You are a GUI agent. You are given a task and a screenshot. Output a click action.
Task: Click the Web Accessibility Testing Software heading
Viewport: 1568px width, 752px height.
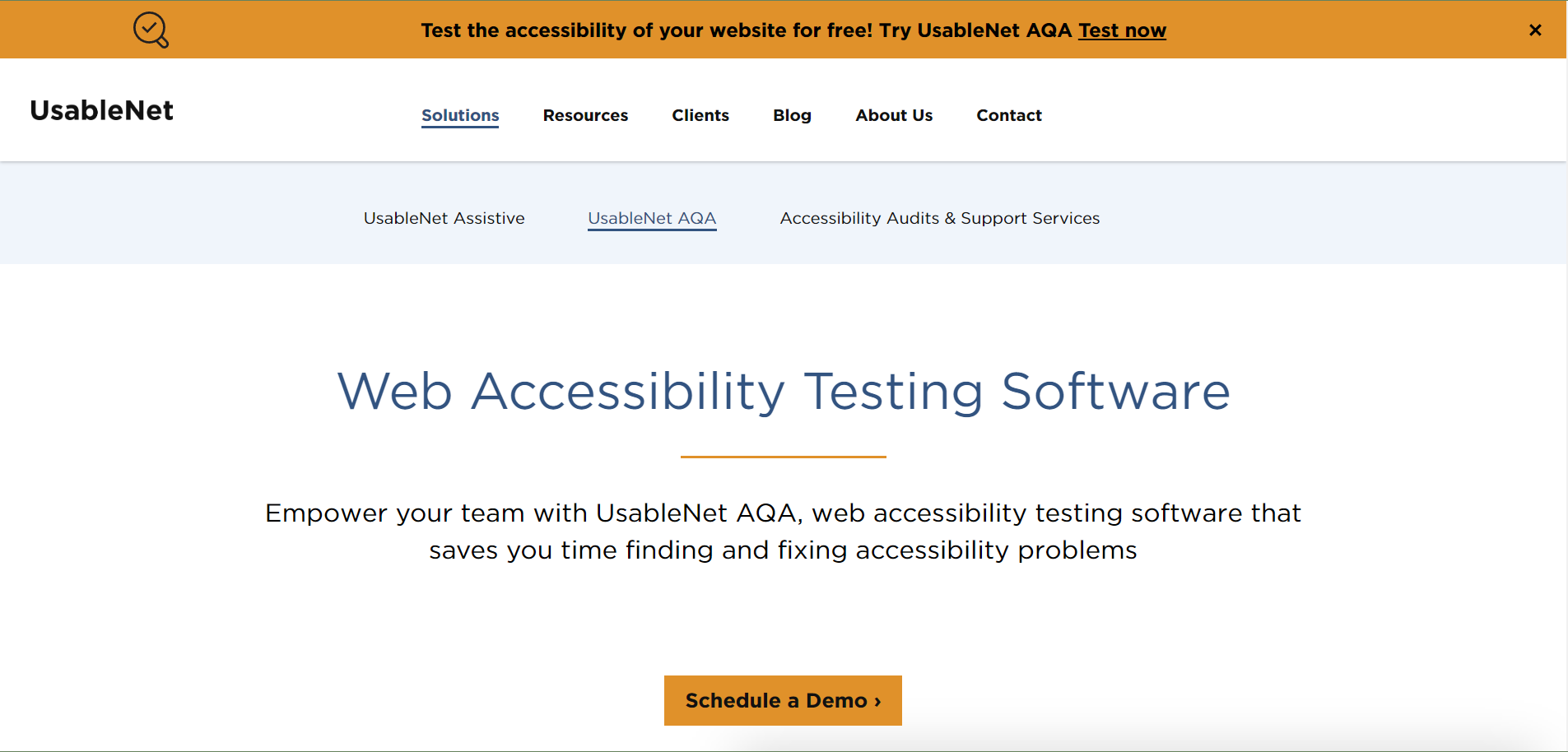coord(782,392)
